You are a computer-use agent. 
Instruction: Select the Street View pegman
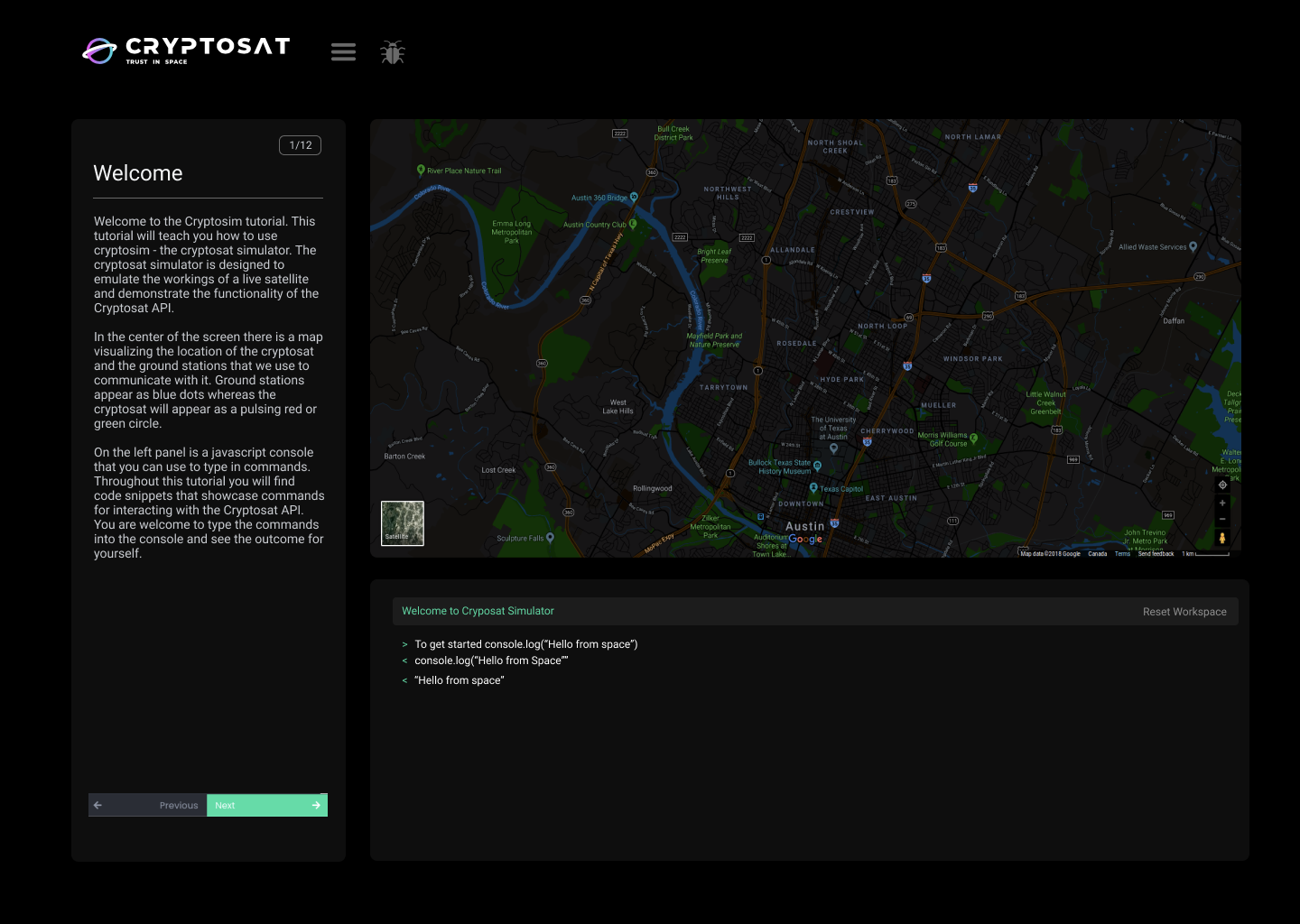pos(1222,538)
